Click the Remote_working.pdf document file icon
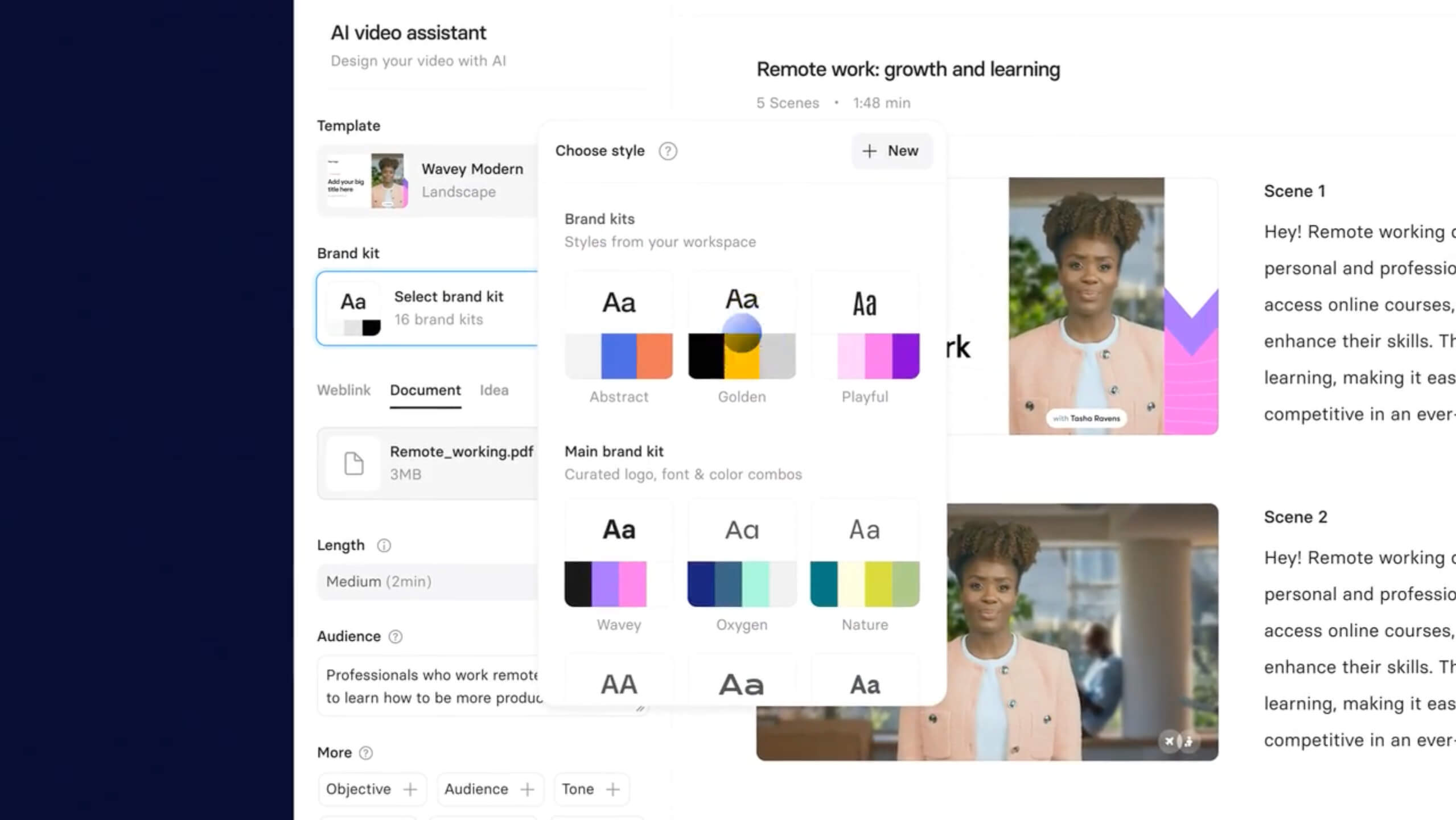 point(353,464)
